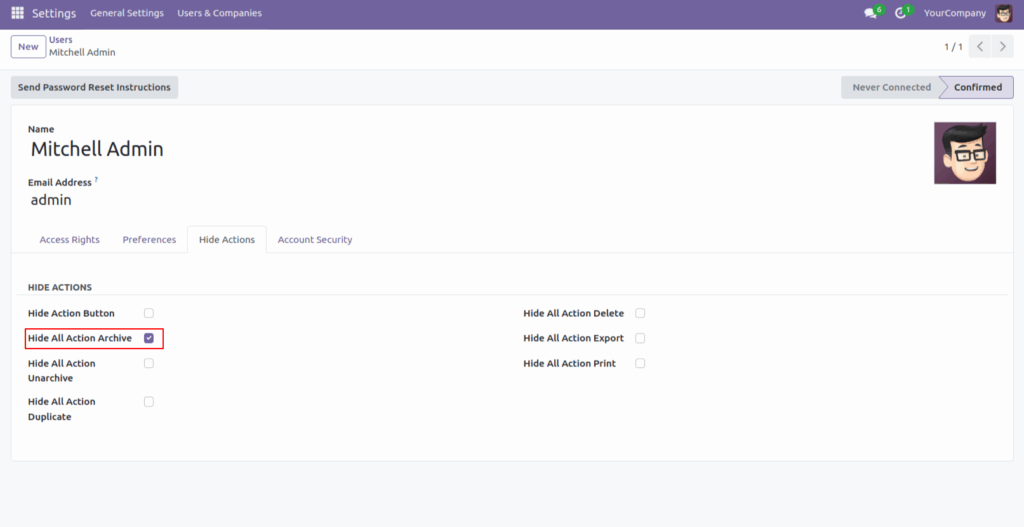Image resolution: width=1024 pixels, height=527 pixels.
Task: Open General Settings menu
Action: 127,13
